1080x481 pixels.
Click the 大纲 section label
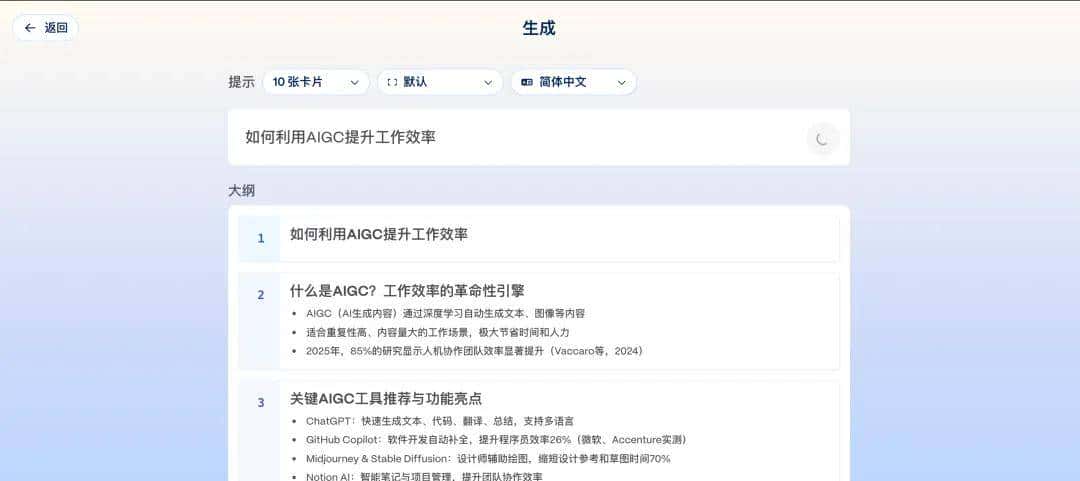[242, 191]
